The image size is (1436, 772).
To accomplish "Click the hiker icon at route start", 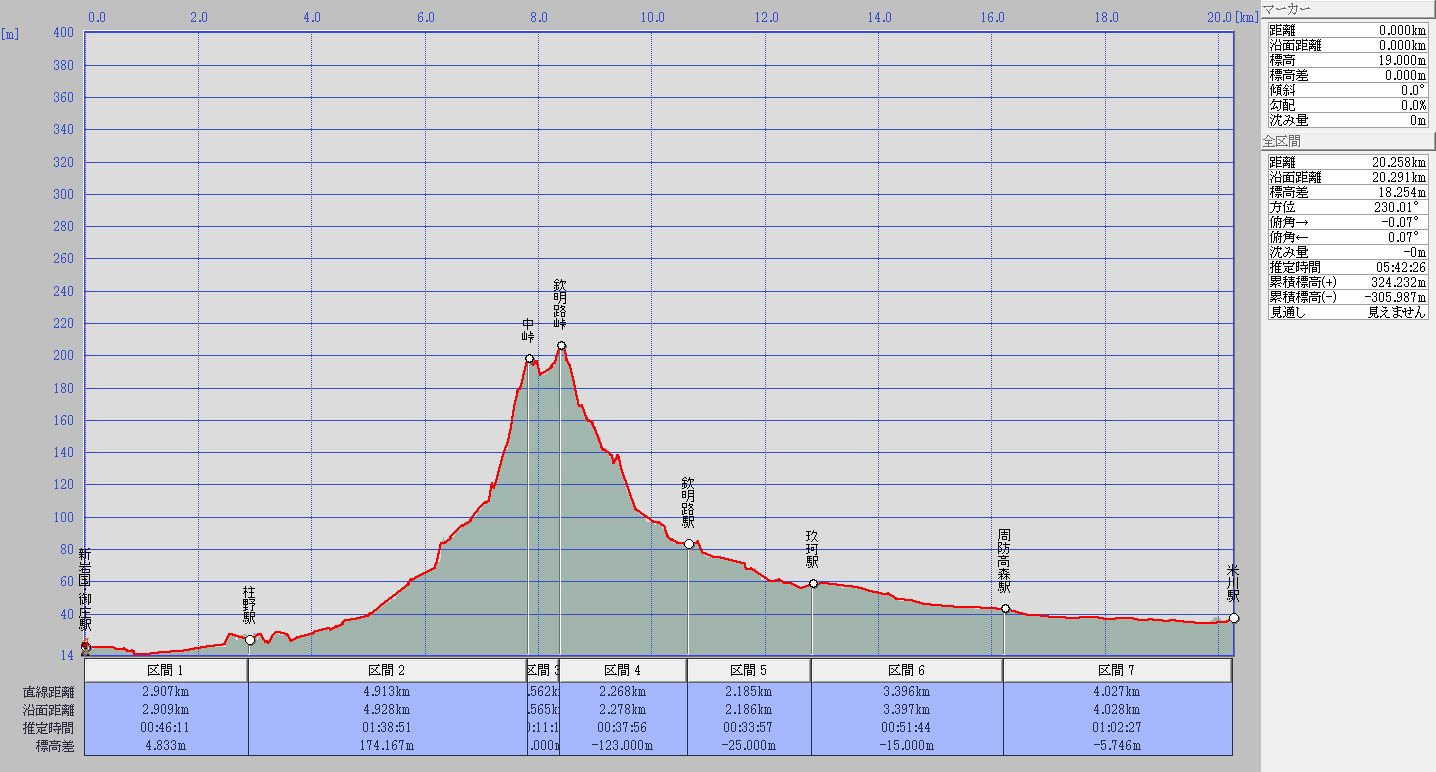I will pos(85,645).
